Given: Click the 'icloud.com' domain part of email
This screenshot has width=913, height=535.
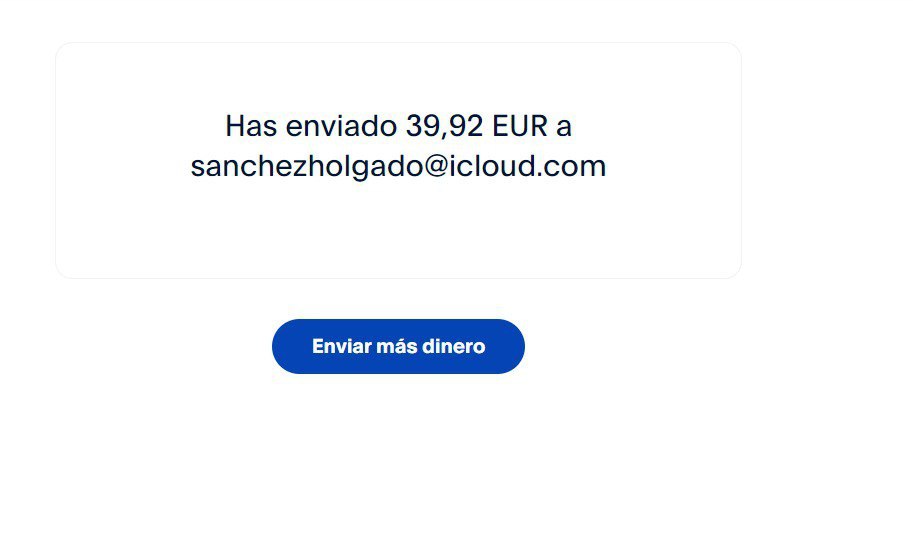Looking at the screenshot, I should point(528,166).
